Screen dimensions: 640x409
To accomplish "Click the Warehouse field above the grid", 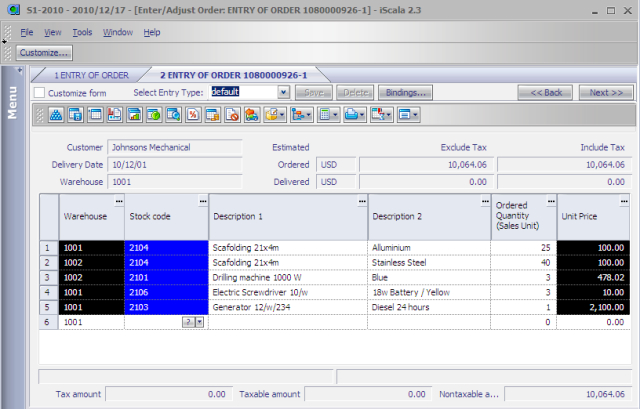I will click(175, 182).
